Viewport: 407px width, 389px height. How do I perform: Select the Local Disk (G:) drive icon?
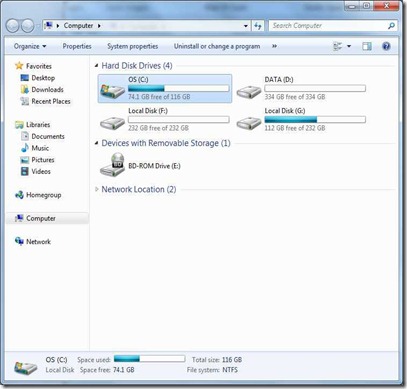(249, 122)
